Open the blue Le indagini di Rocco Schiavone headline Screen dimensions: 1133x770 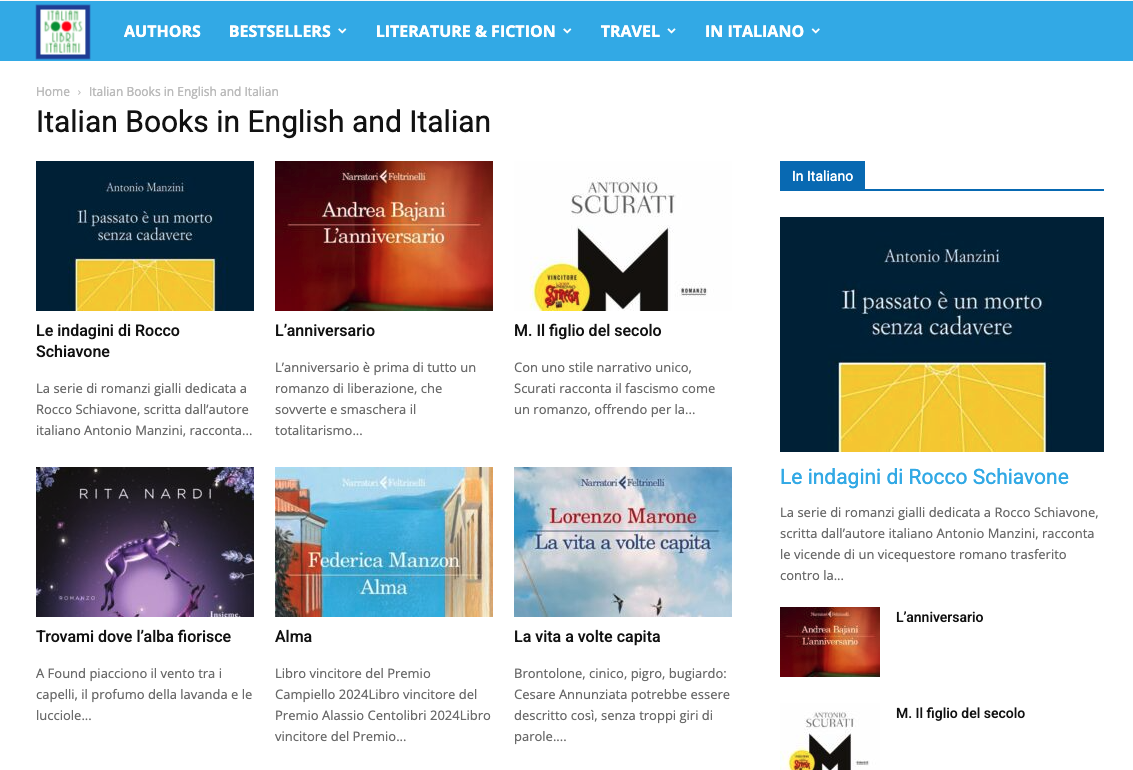tap(924, 477)
